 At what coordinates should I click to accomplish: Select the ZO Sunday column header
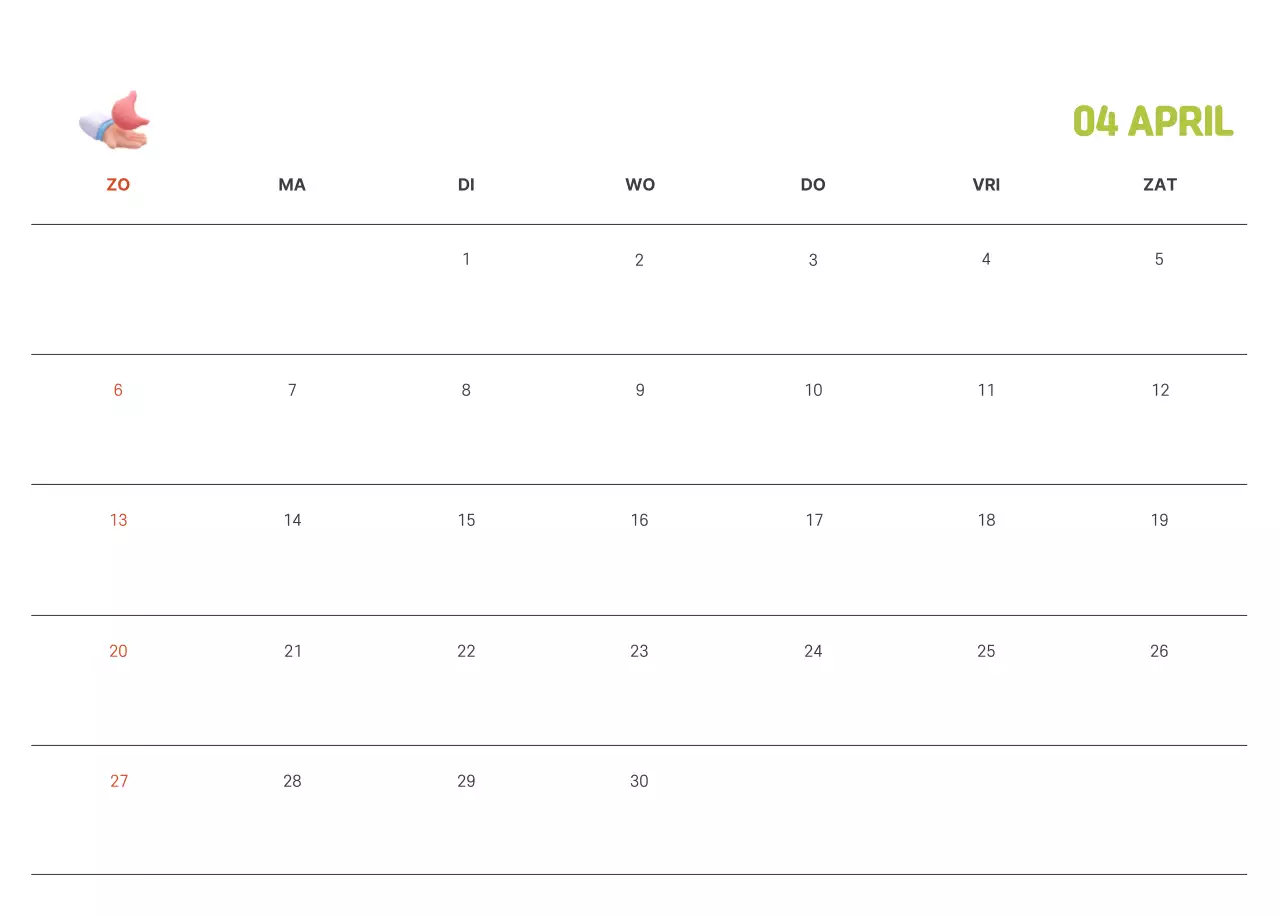click(118, 185)
